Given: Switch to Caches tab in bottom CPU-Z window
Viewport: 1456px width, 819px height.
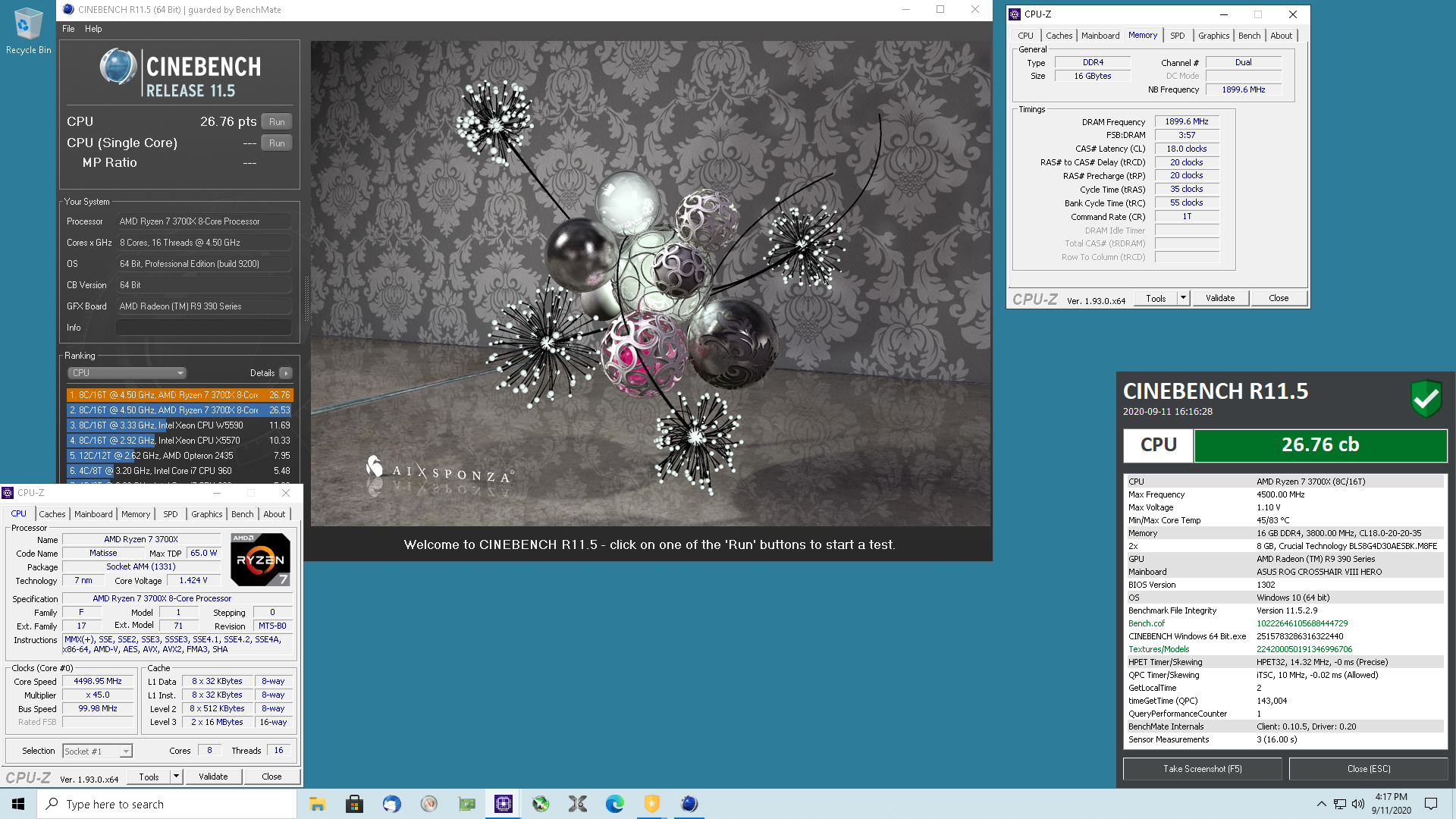Looking at the screenshot, I should [52, 514].
